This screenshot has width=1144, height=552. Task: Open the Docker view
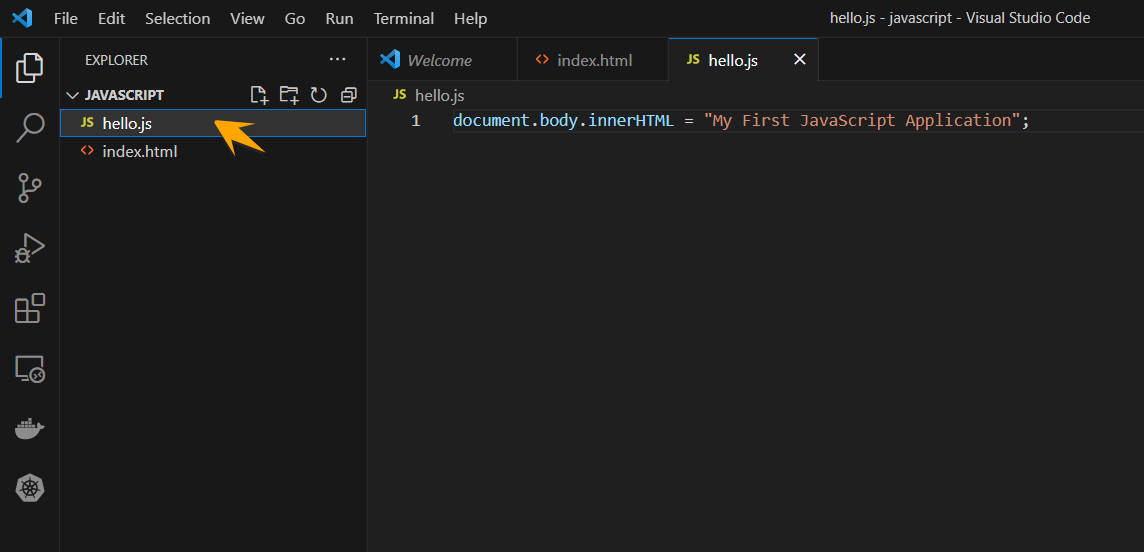(x=30, y=429)
